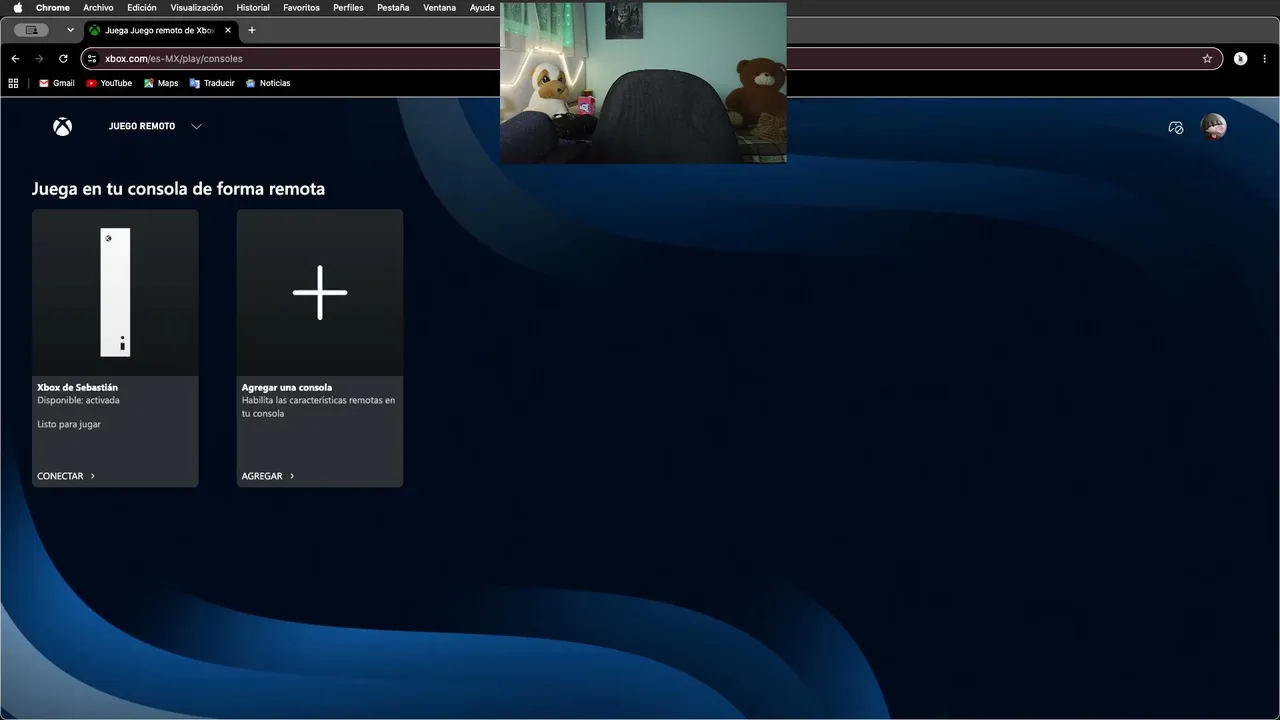1280x720 pixels.
Task: Go back to the previous page
Action: (15, 59)
